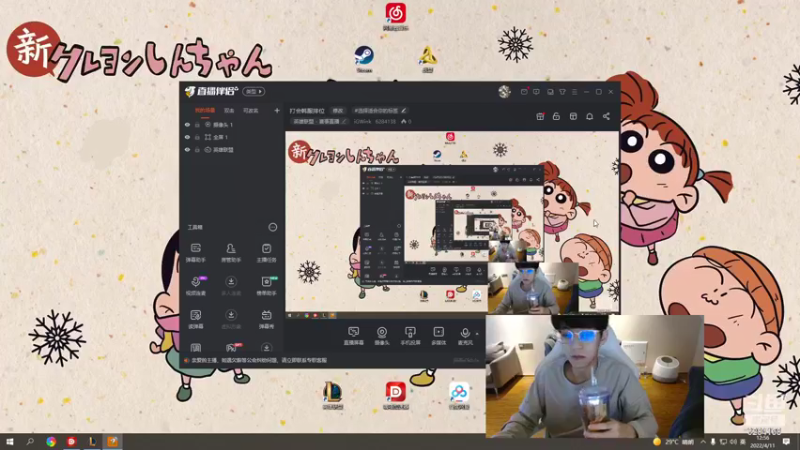Toggle the unlock padlock in preview toolbar
This screenshot has width=800, height=450.
pos(556,116)
